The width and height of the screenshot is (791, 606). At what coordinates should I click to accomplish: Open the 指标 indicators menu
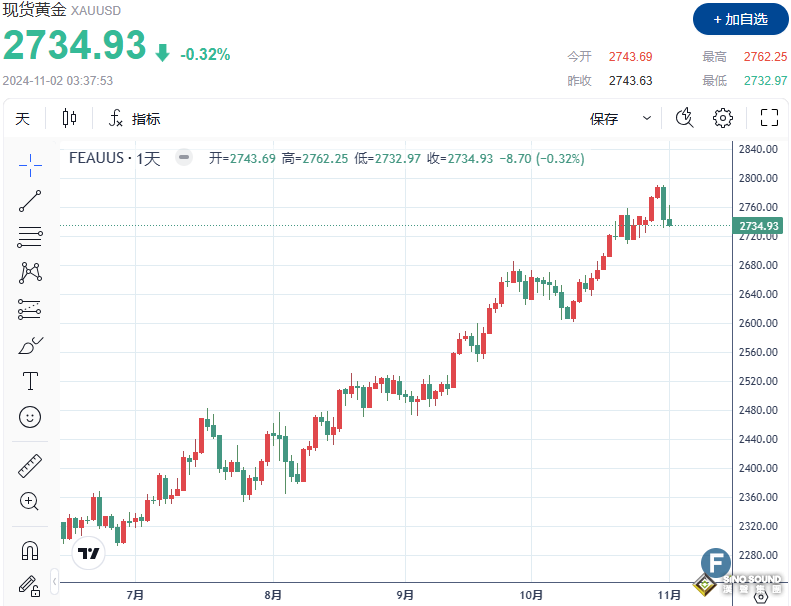[134, 118]
